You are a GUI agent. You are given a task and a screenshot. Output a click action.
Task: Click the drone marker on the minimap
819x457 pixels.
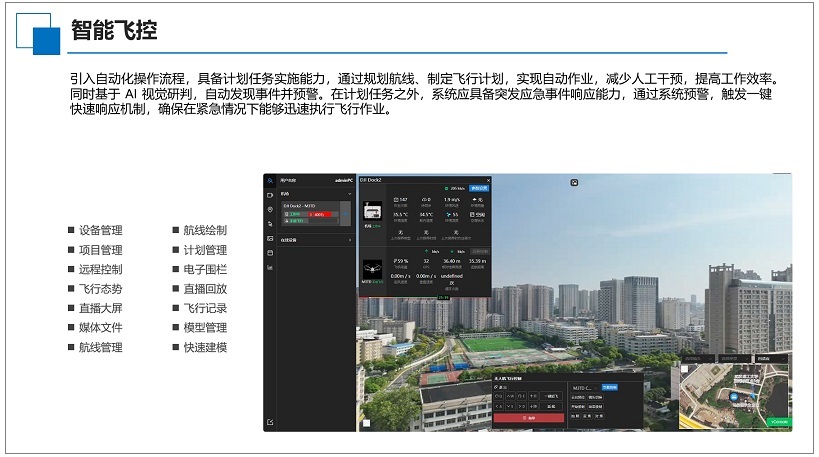tap(735, 396)
